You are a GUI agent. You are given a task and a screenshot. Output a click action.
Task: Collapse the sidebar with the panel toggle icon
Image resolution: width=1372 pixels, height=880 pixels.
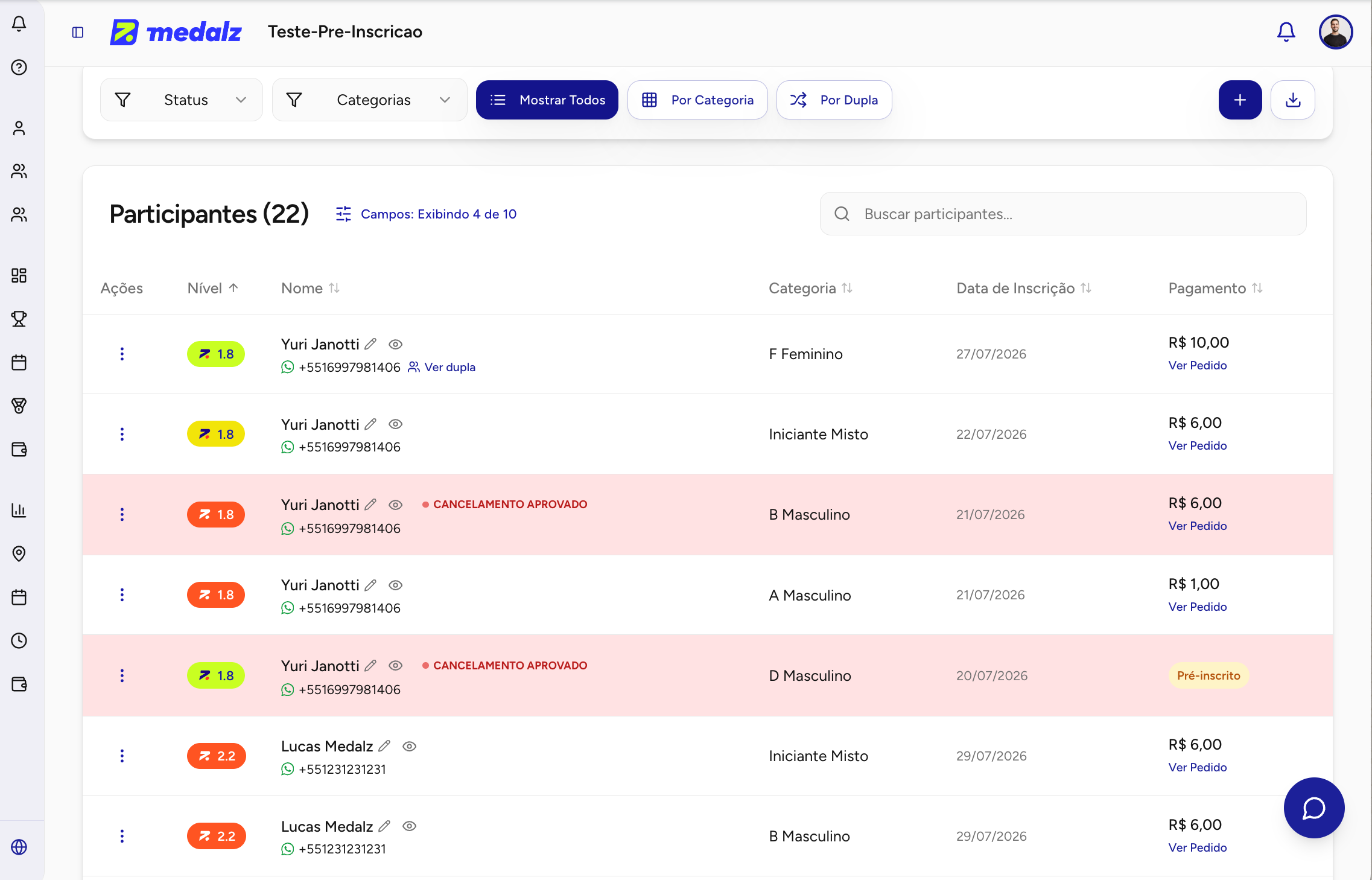click(x=78, y=32)
